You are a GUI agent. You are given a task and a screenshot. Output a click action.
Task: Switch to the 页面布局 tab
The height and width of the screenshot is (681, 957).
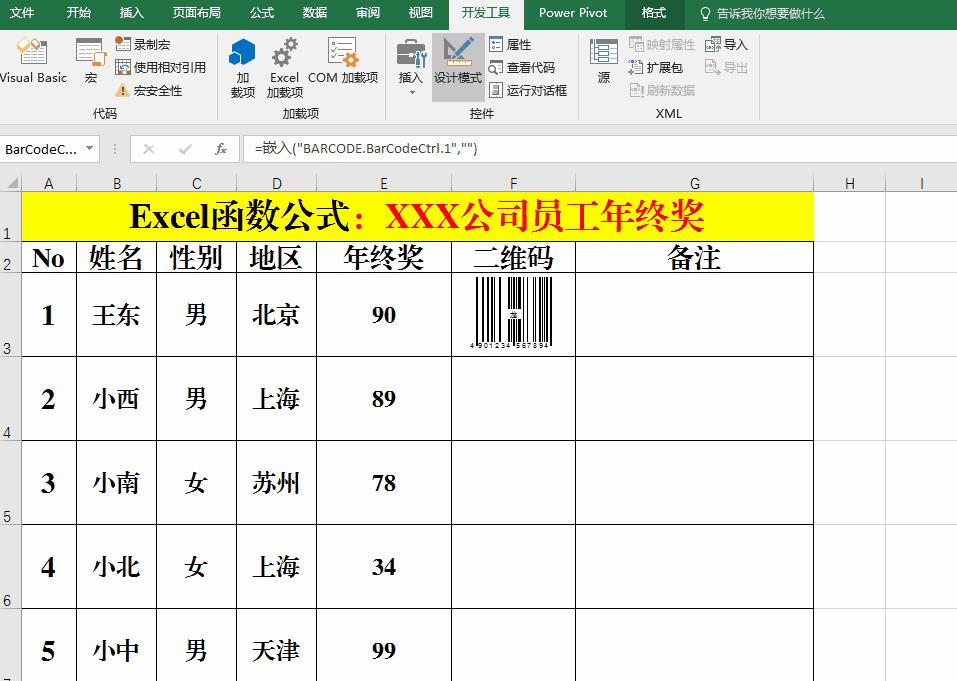point(197,13)
